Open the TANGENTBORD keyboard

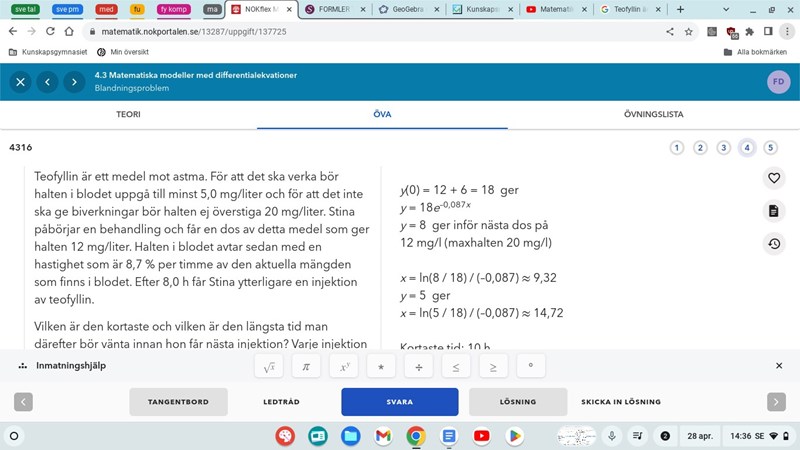tap(178, 402)
